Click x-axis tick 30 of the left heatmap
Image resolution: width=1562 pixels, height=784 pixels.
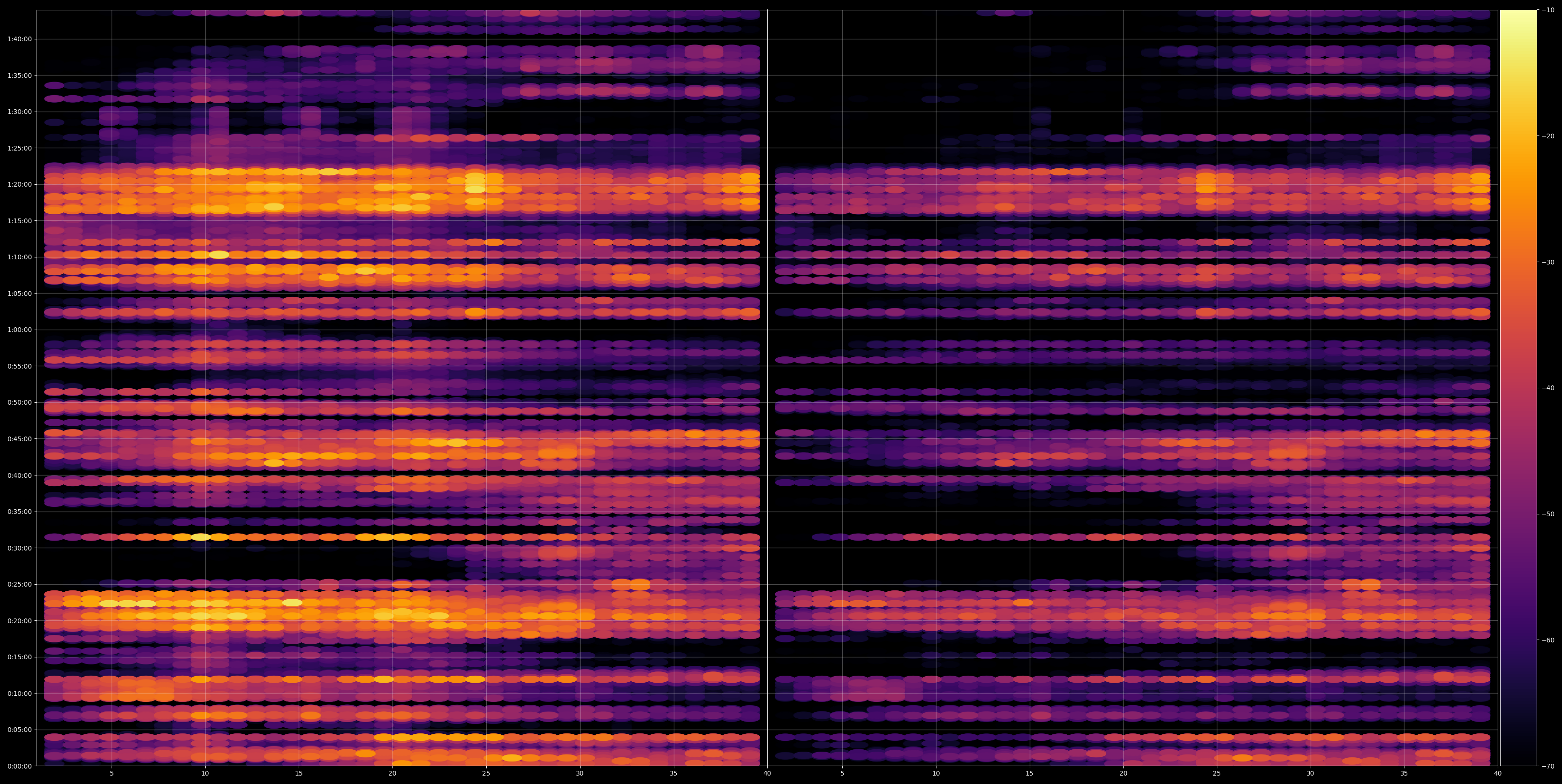pos(580,774)
